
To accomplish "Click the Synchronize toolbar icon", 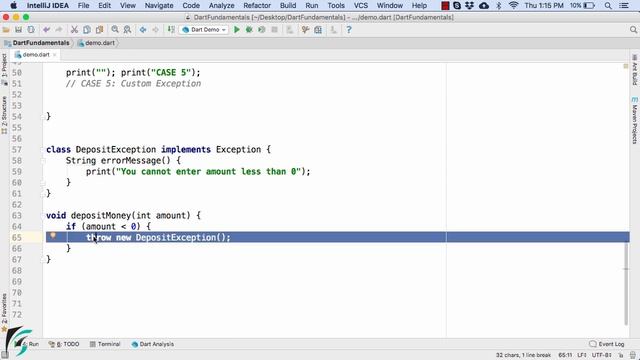I will [31, 30].
